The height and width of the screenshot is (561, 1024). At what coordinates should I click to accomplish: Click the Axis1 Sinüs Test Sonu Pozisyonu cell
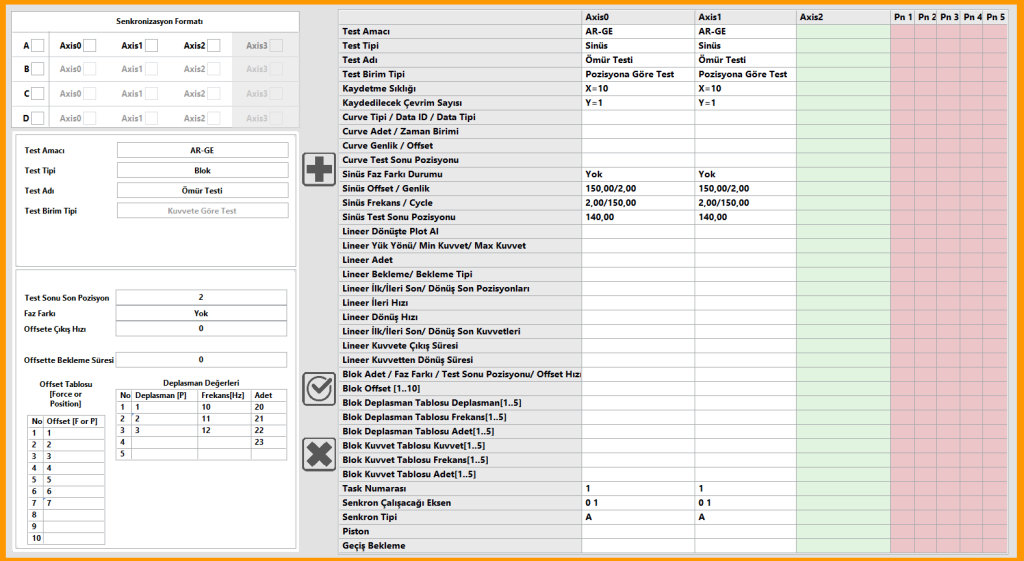coord(745,217)
